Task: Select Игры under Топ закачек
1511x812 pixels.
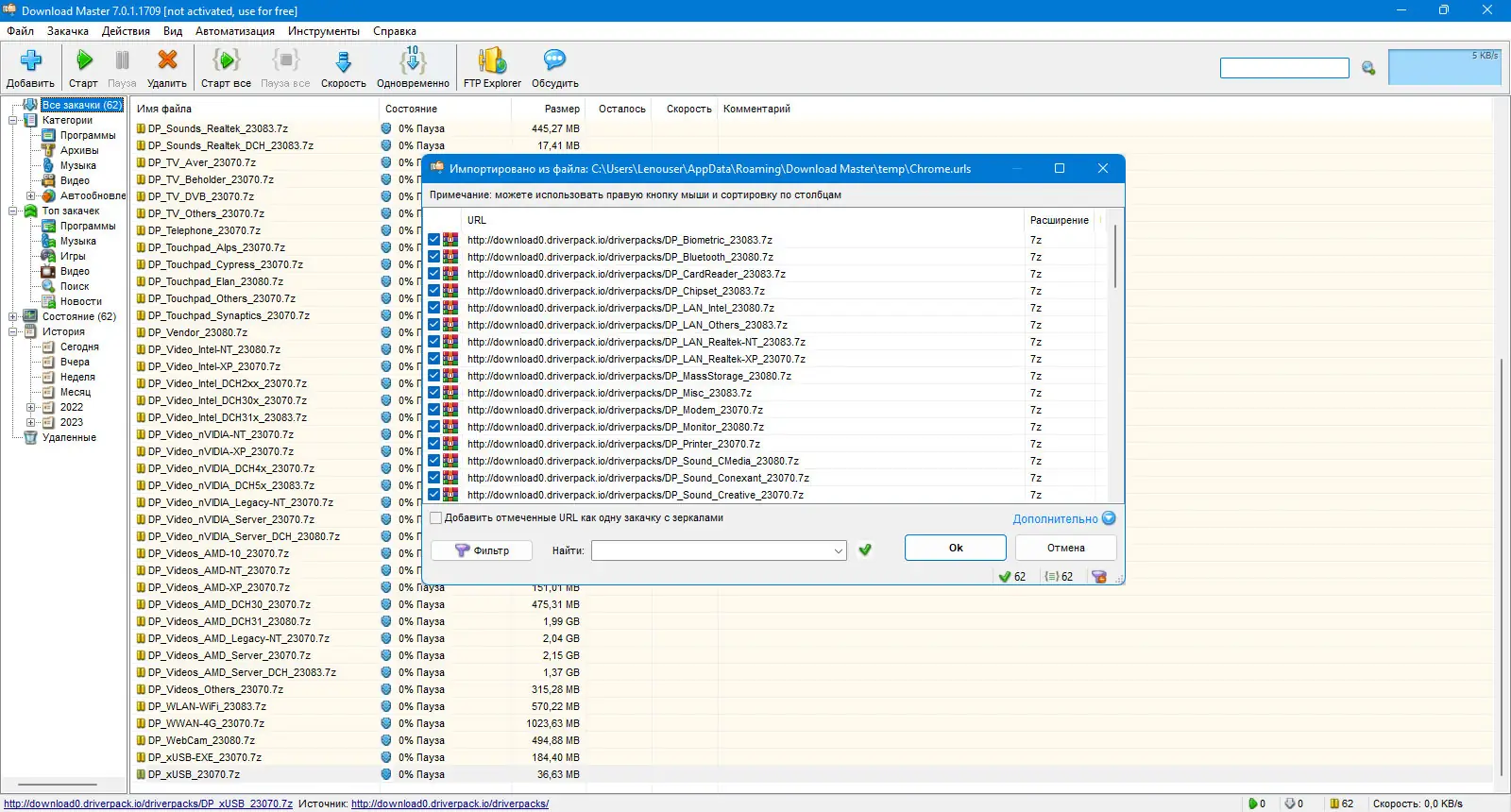Action: (73, 256)
